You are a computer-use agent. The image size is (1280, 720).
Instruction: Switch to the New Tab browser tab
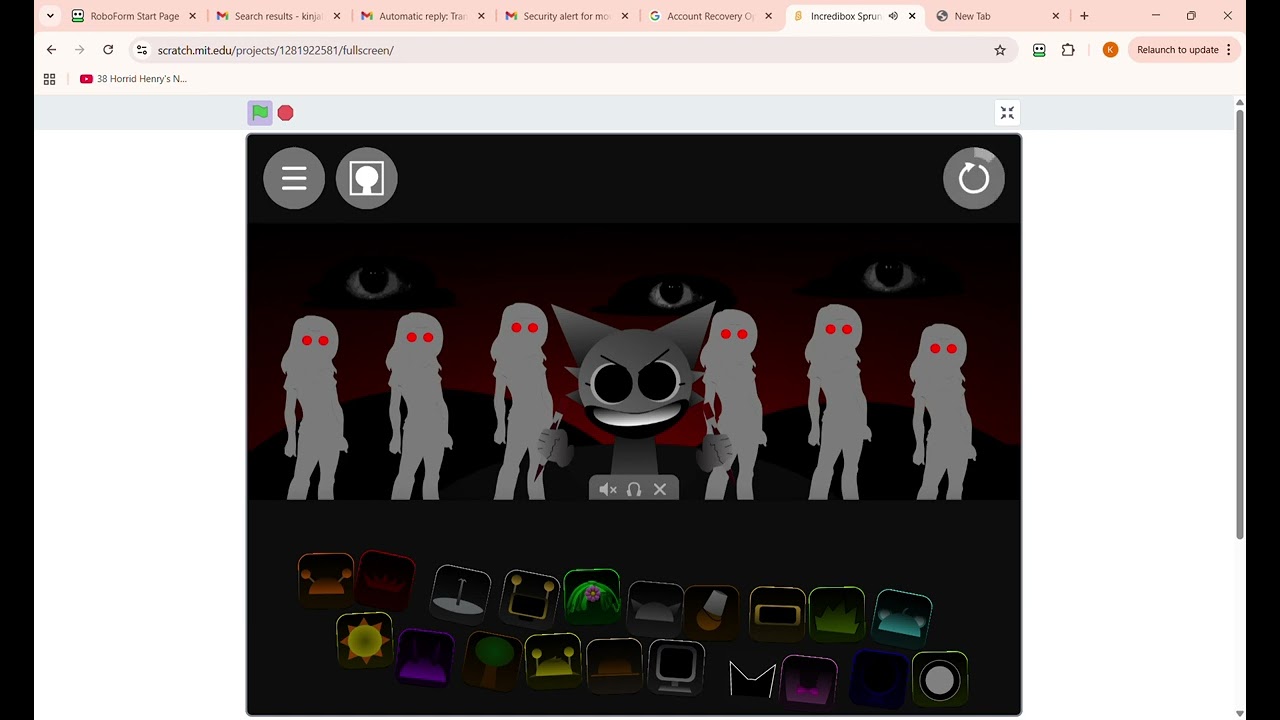point(998,16)
